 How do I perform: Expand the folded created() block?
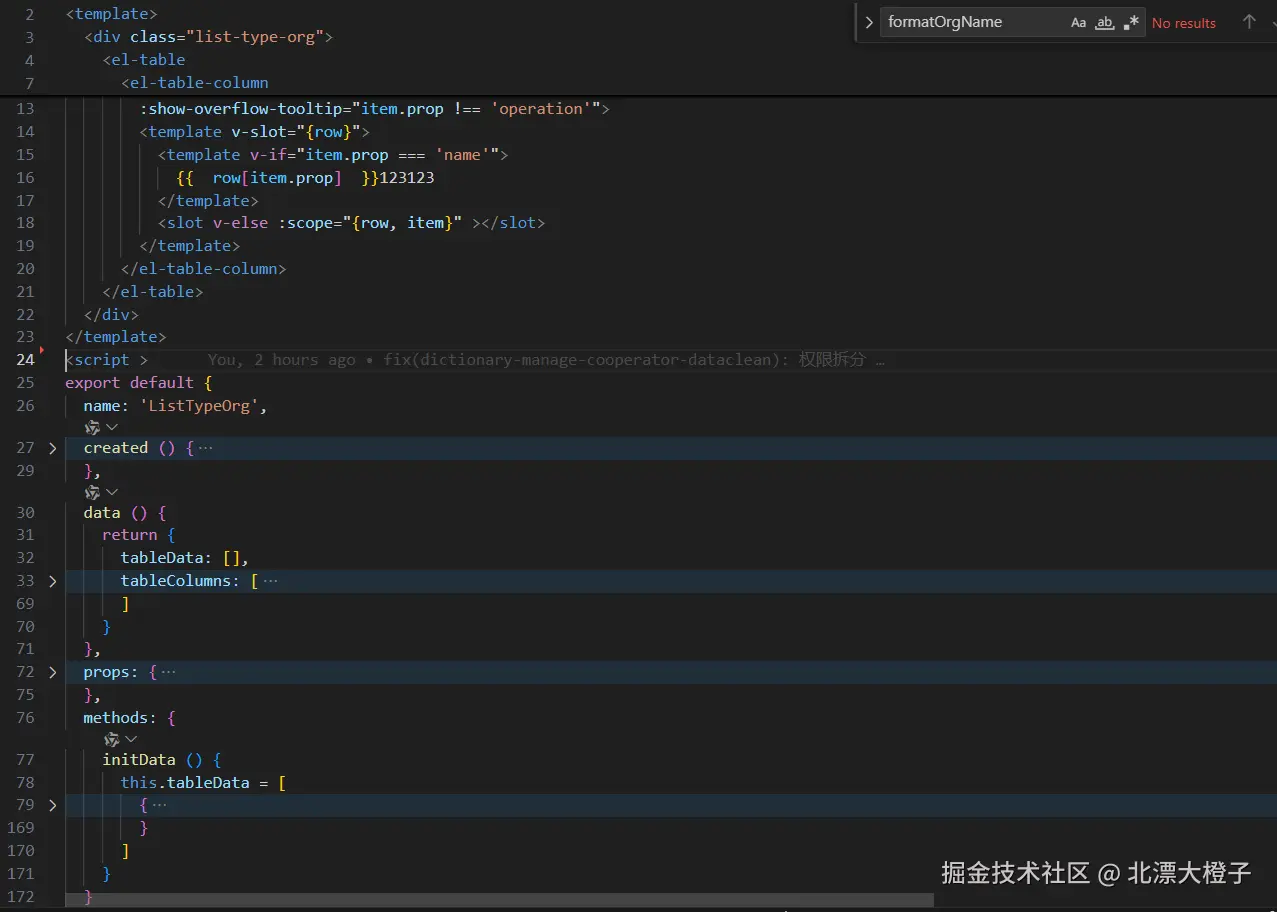point(53,448)
